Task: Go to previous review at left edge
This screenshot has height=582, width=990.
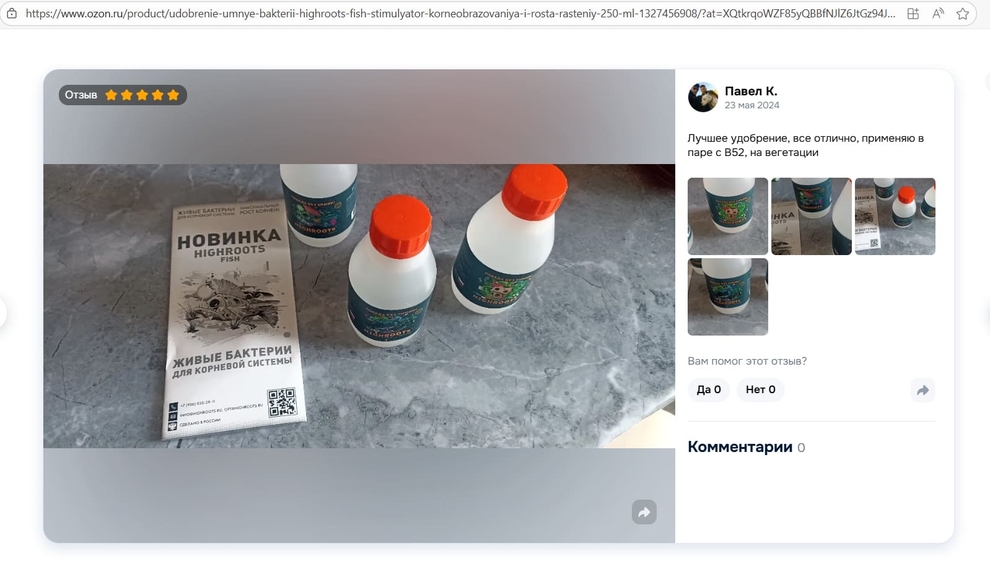Action: [x=2, y=312]
